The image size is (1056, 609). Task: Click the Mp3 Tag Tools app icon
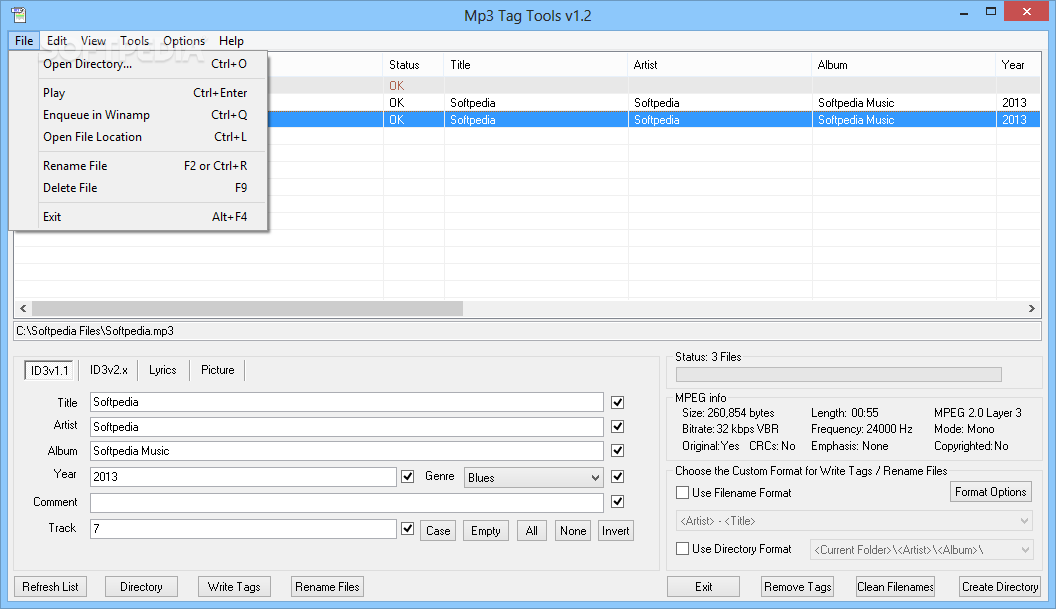point(19,14)
